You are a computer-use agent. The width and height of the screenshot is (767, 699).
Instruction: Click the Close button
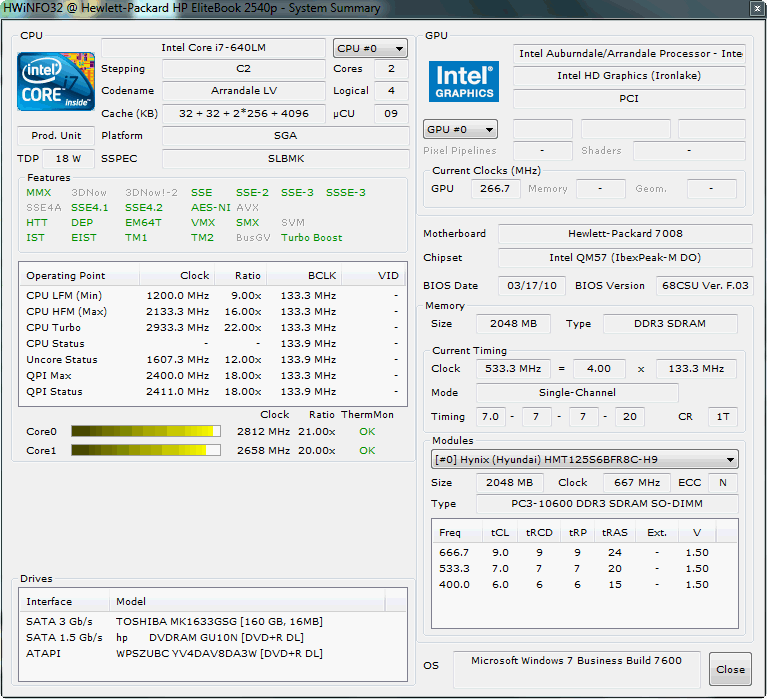click(730, 669)
